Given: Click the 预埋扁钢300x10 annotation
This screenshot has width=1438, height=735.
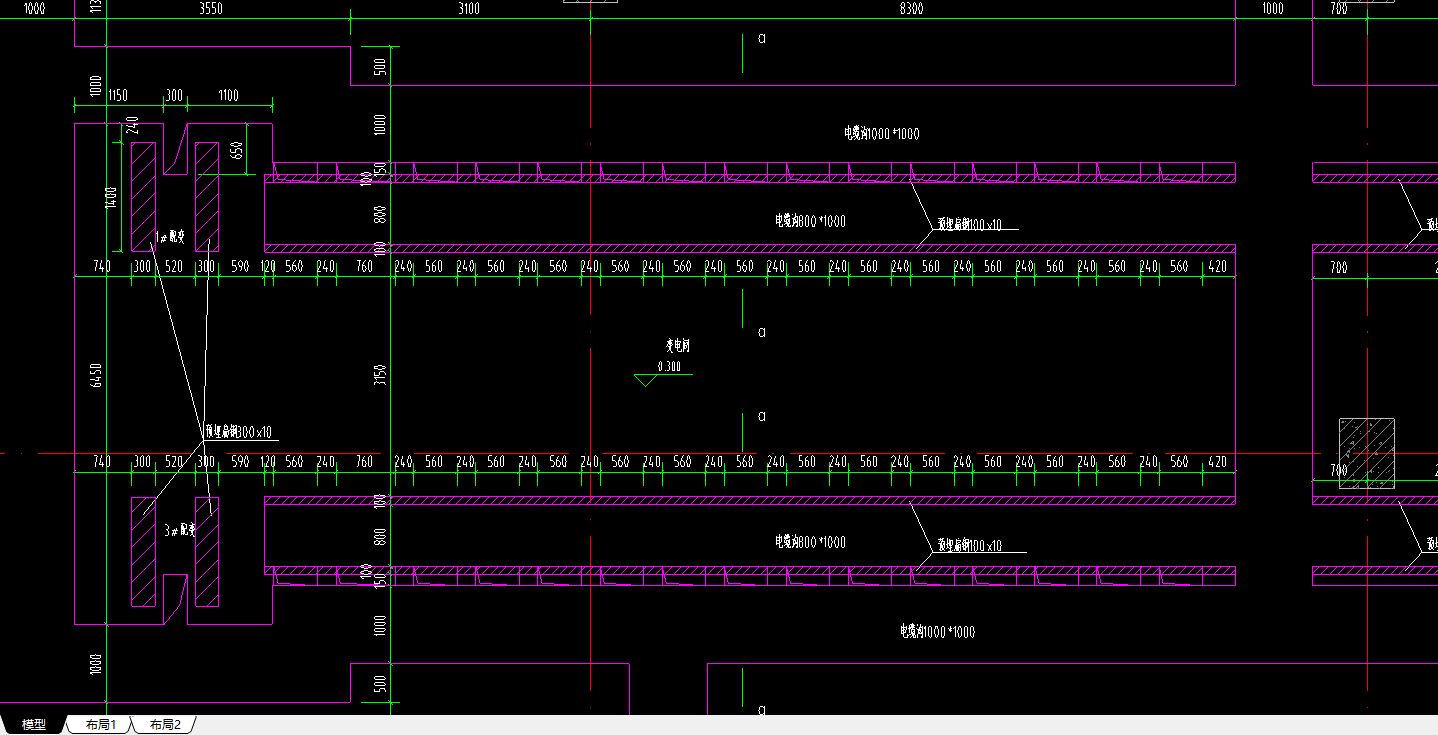Looking at the screenshot, I should pos(237,432).
